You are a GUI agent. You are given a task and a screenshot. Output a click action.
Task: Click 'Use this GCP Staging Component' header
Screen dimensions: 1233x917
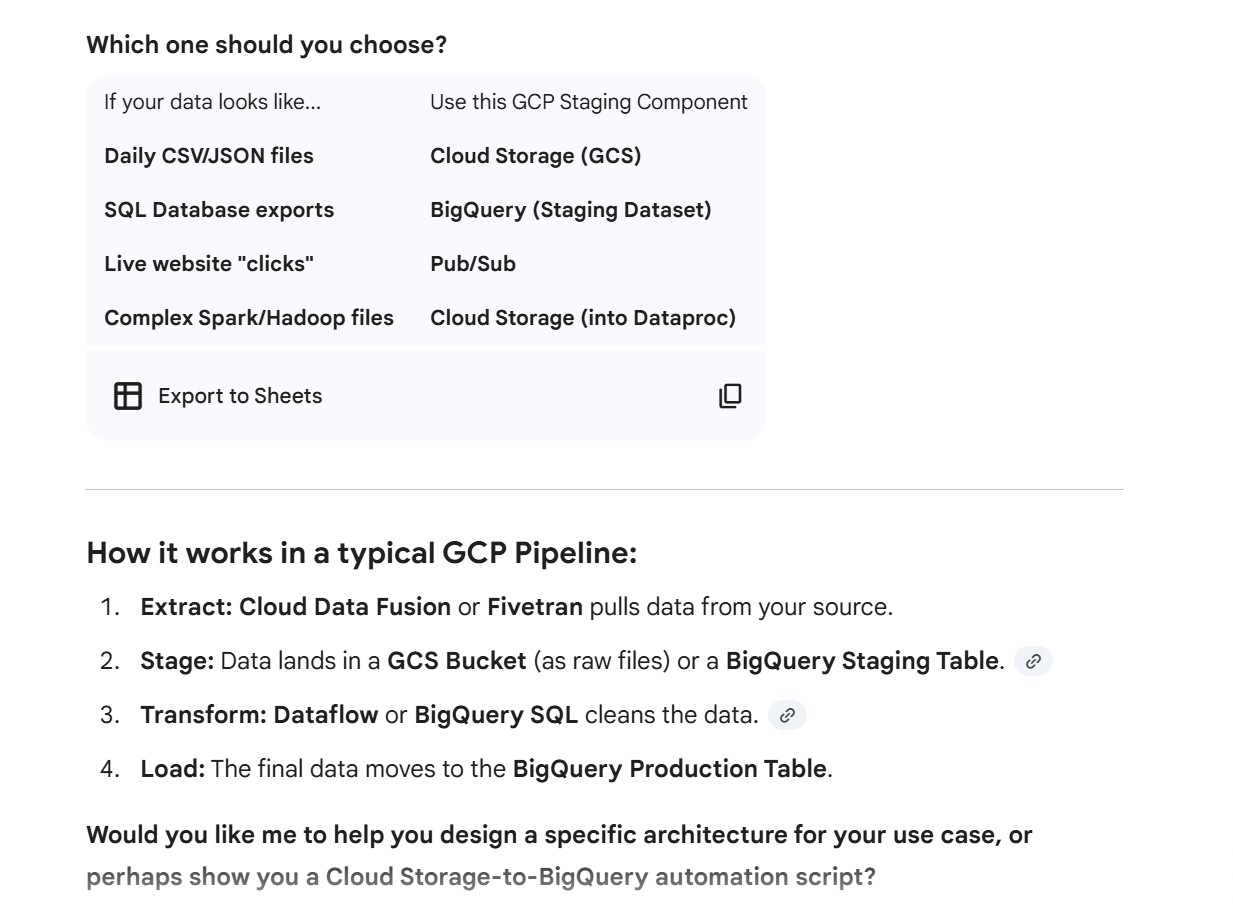coord(588,102)
